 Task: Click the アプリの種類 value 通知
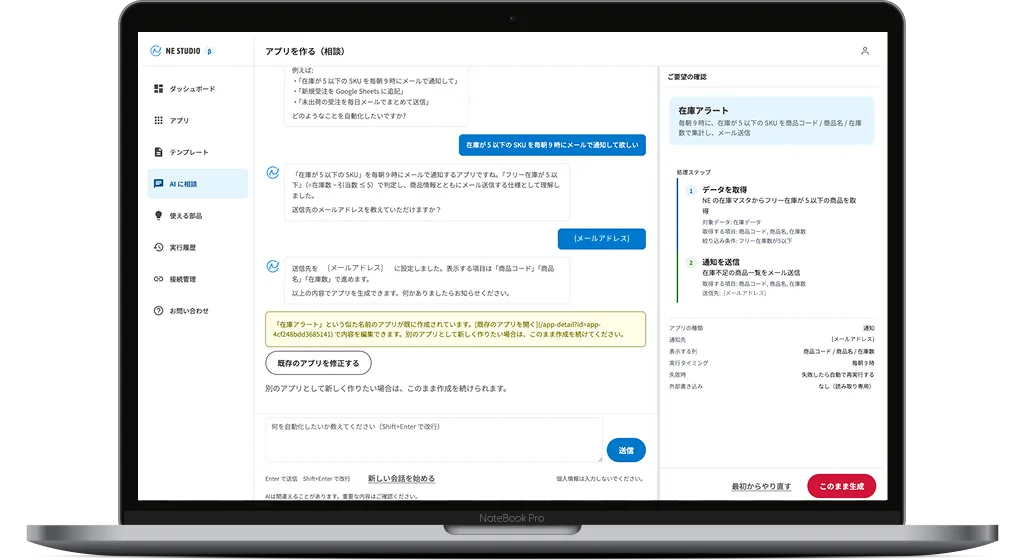(x=869, y=327)
